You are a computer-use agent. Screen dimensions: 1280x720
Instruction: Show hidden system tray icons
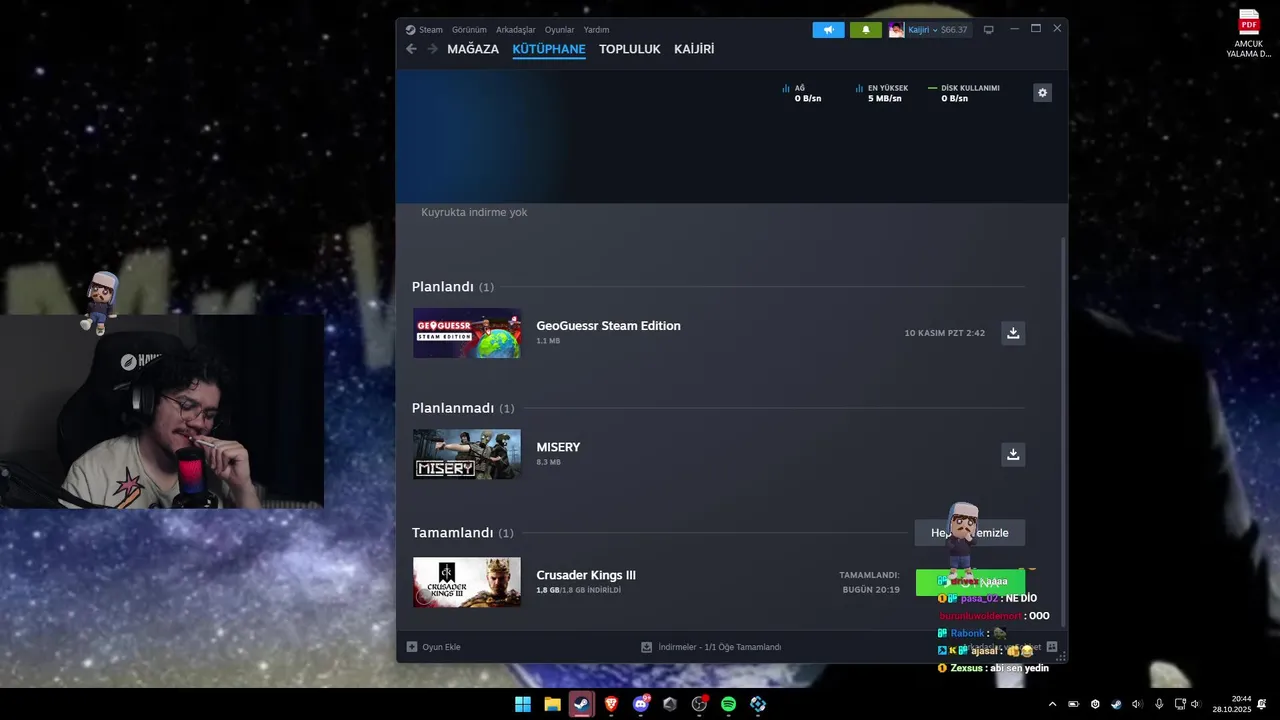pos(1052,704)
